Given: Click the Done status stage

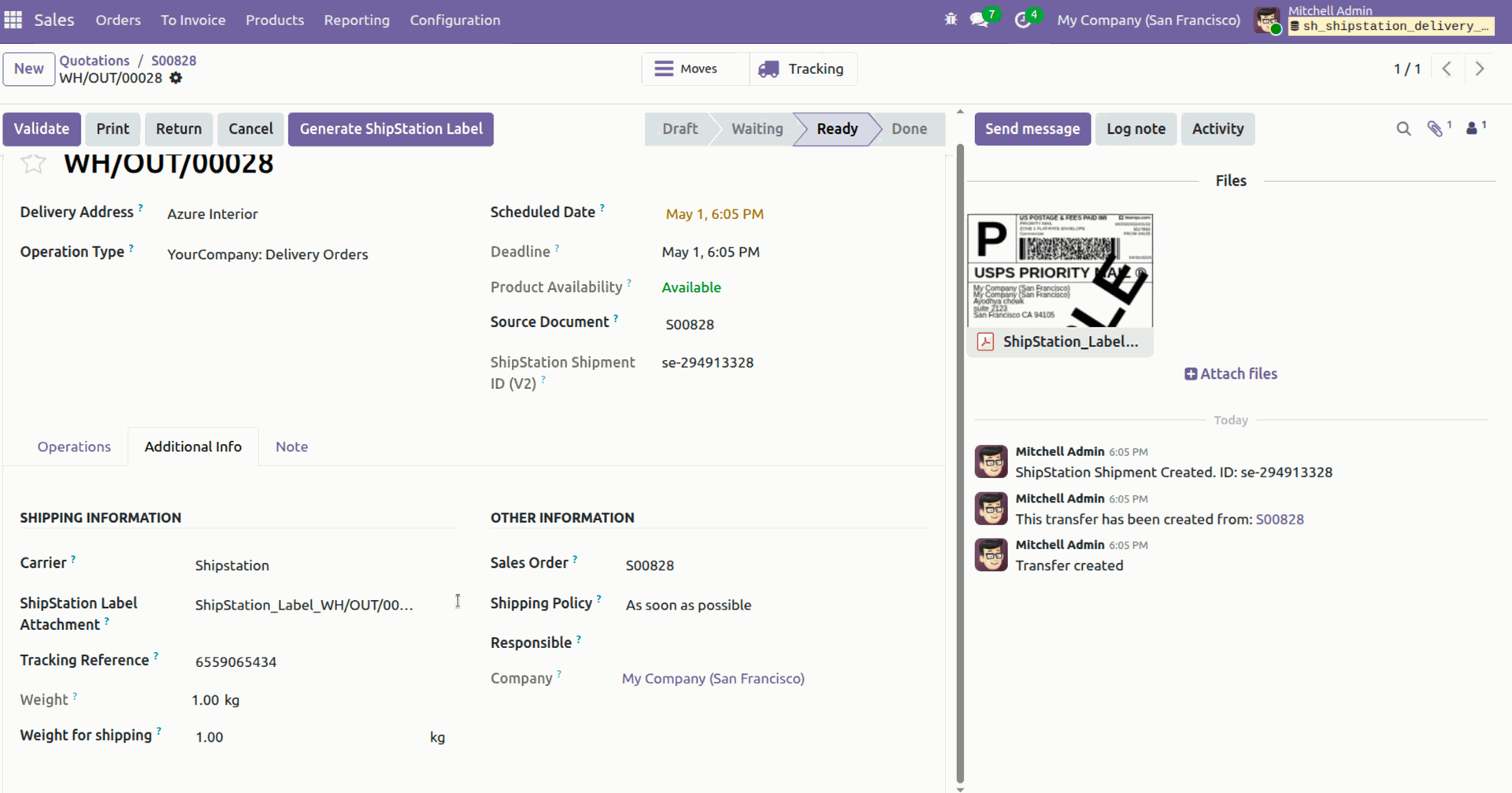Looking at the screenshot, I should (x=909, y=129).
